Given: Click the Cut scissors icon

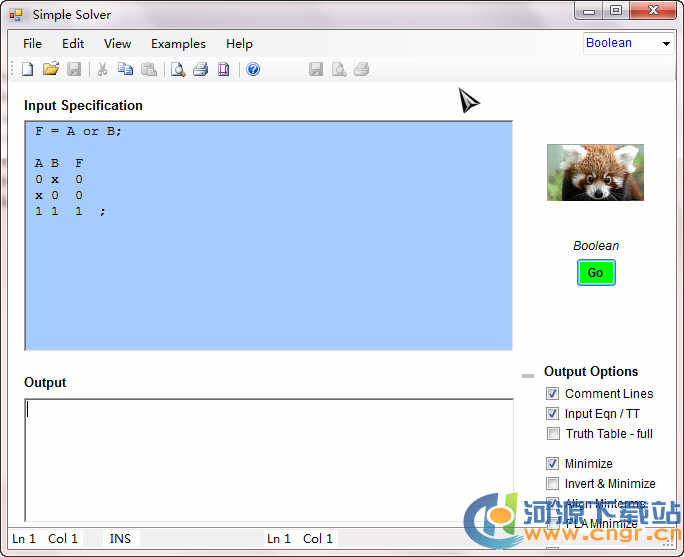Looking at the screenshot, I should point(103,69).
